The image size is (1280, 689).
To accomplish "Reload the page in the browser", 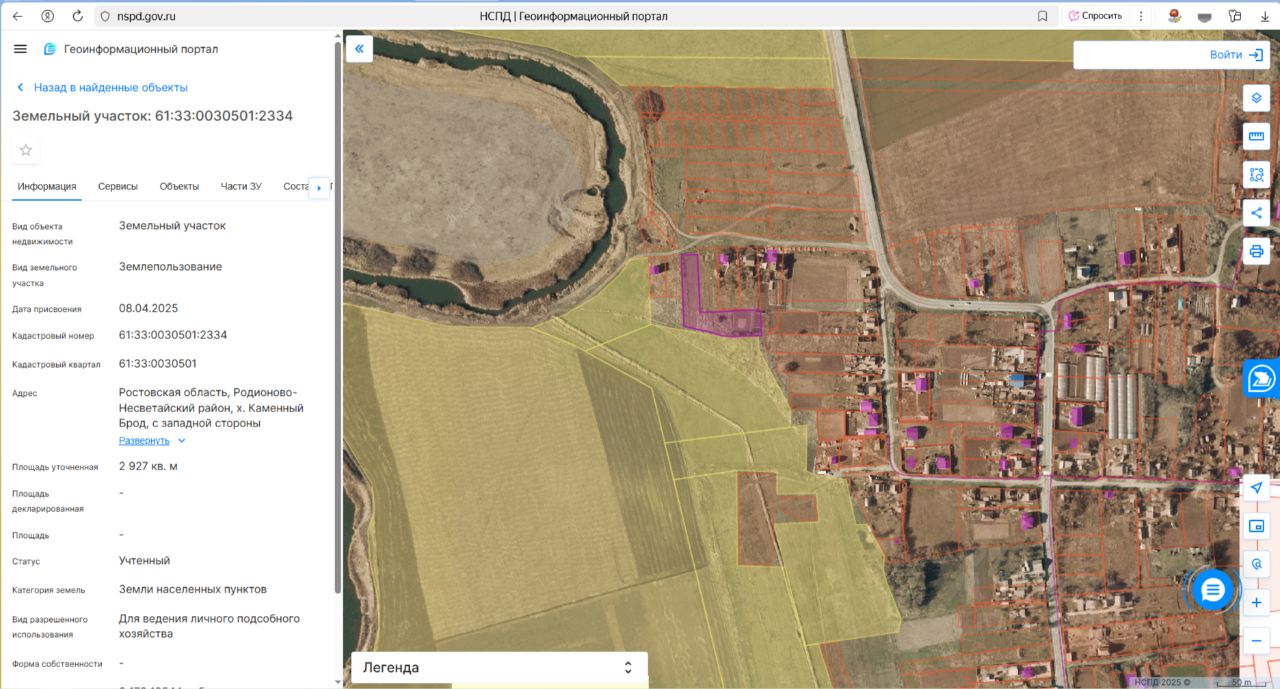I will (78, 16).
